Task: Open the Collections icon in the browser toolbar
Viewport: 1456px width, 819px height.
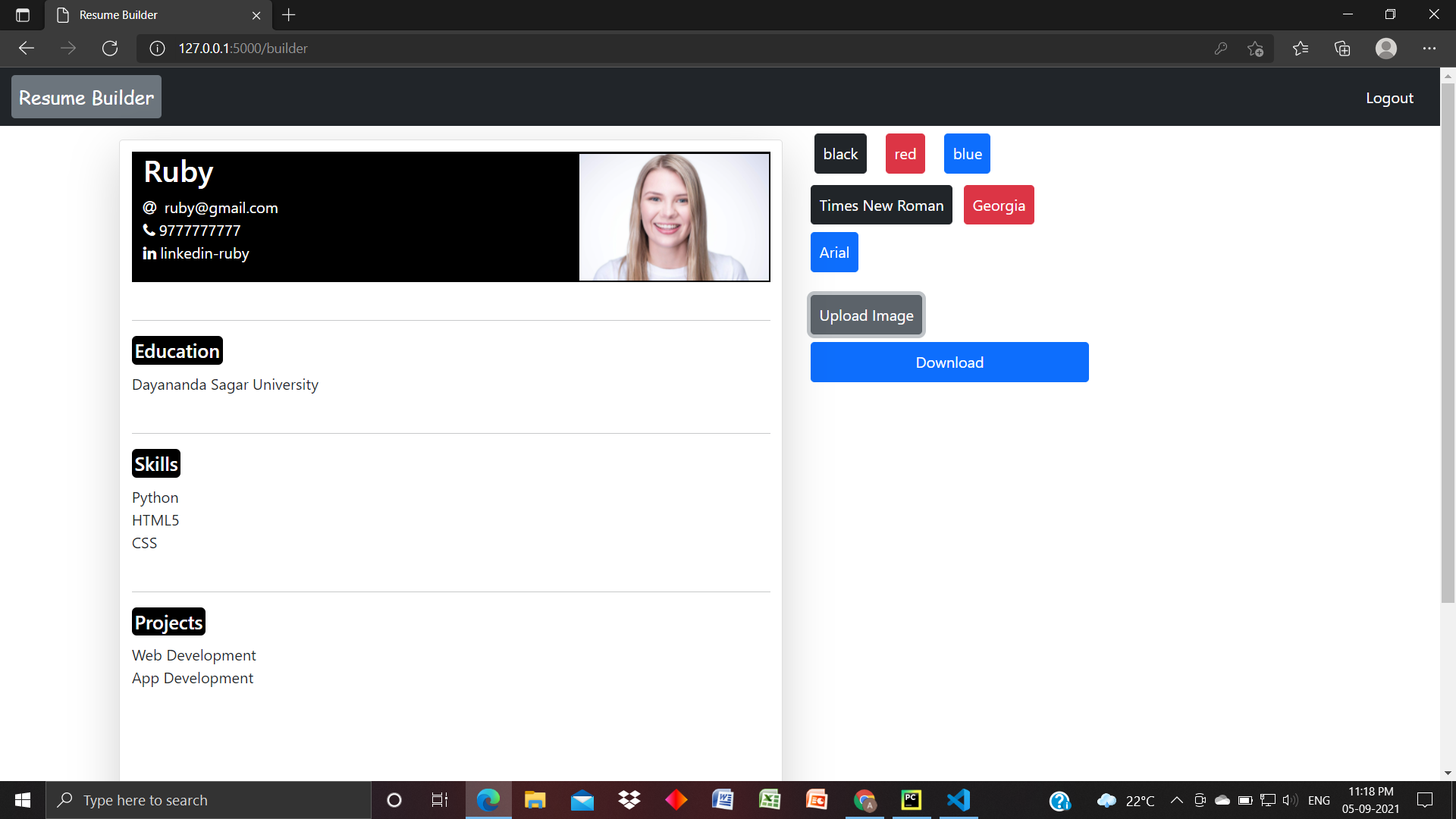Action: coord(1342,48)
